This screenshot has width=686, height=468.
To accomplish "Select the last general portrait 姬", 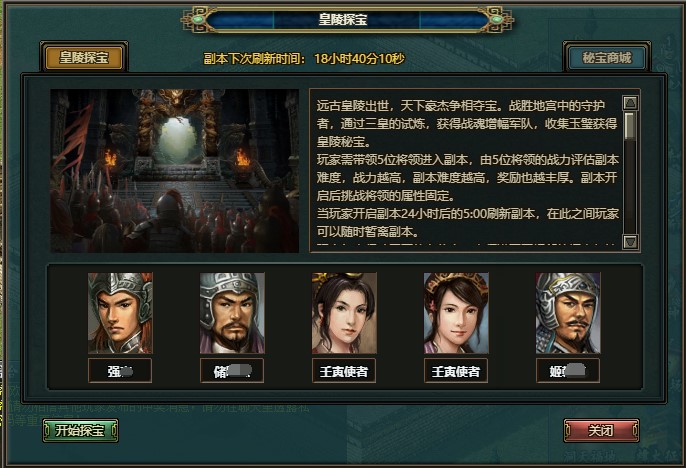I will (x=568, y=313).
